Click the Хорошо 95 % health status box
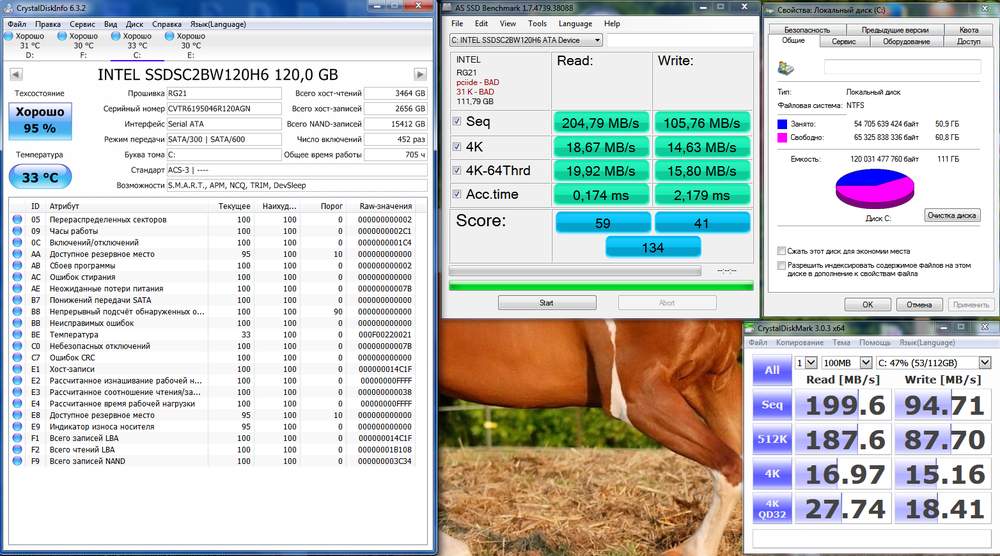Screen dimensions: 1000x556 [x=40, y=120]
